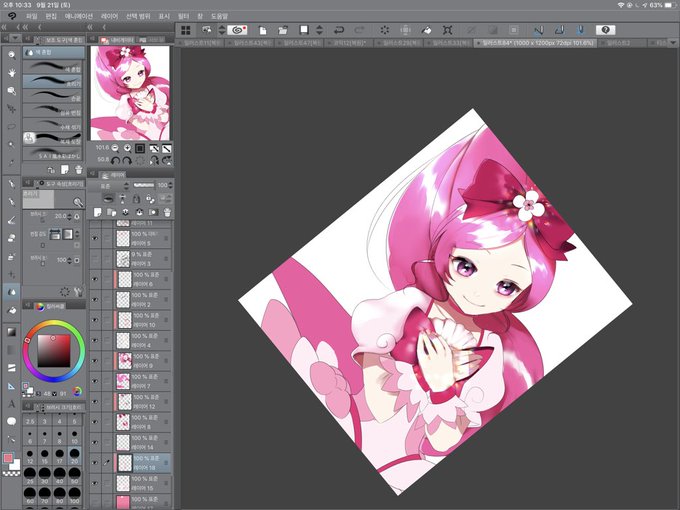Open the 파일 (File) menu
This screenshot has width=680, height=510.
32,16
